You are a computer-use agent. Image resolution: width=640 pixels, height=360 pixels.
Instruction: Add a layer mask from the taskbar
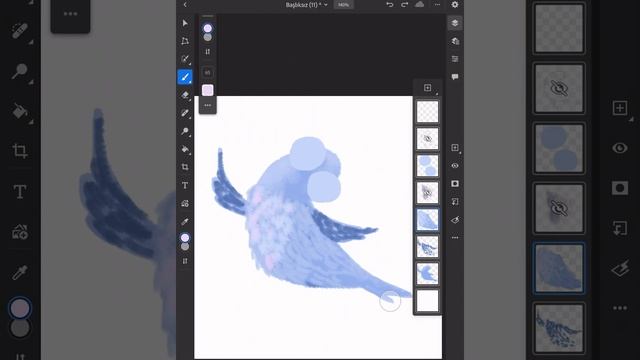(455, 184)
